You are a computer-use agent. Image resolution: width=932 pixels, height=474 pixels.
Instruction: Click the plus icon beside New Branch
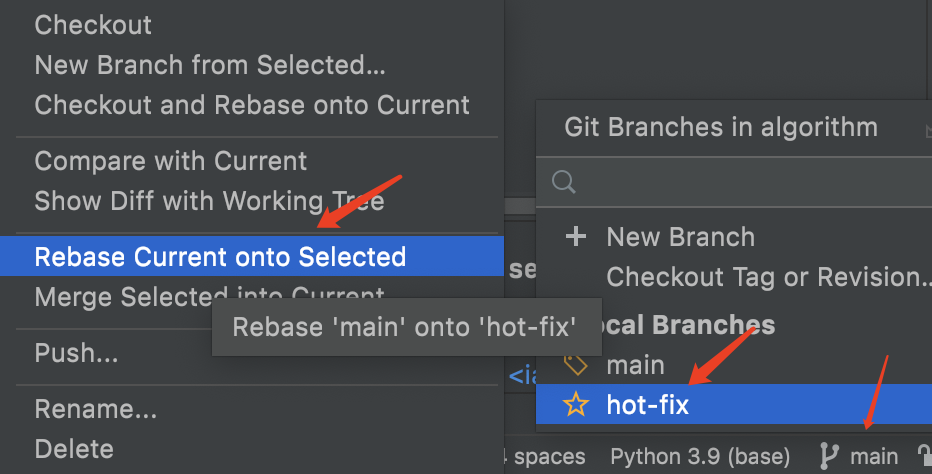pyautogui.click(x=576, y=237)
